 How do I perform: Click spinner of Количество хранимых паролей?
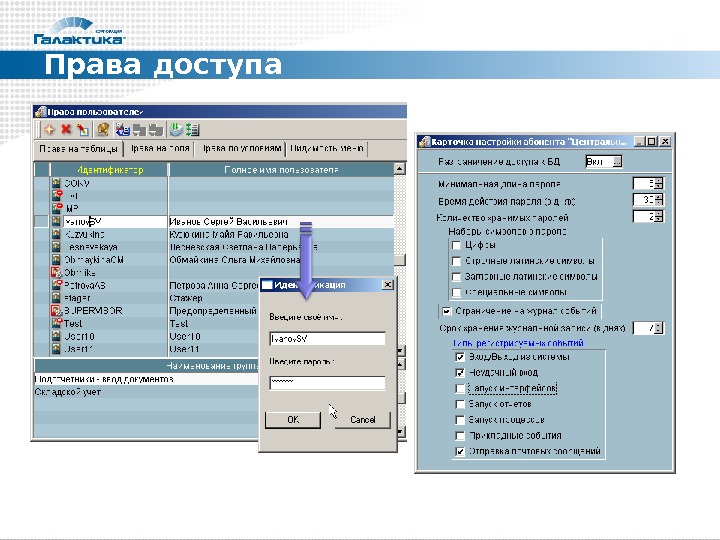point(659,216)
